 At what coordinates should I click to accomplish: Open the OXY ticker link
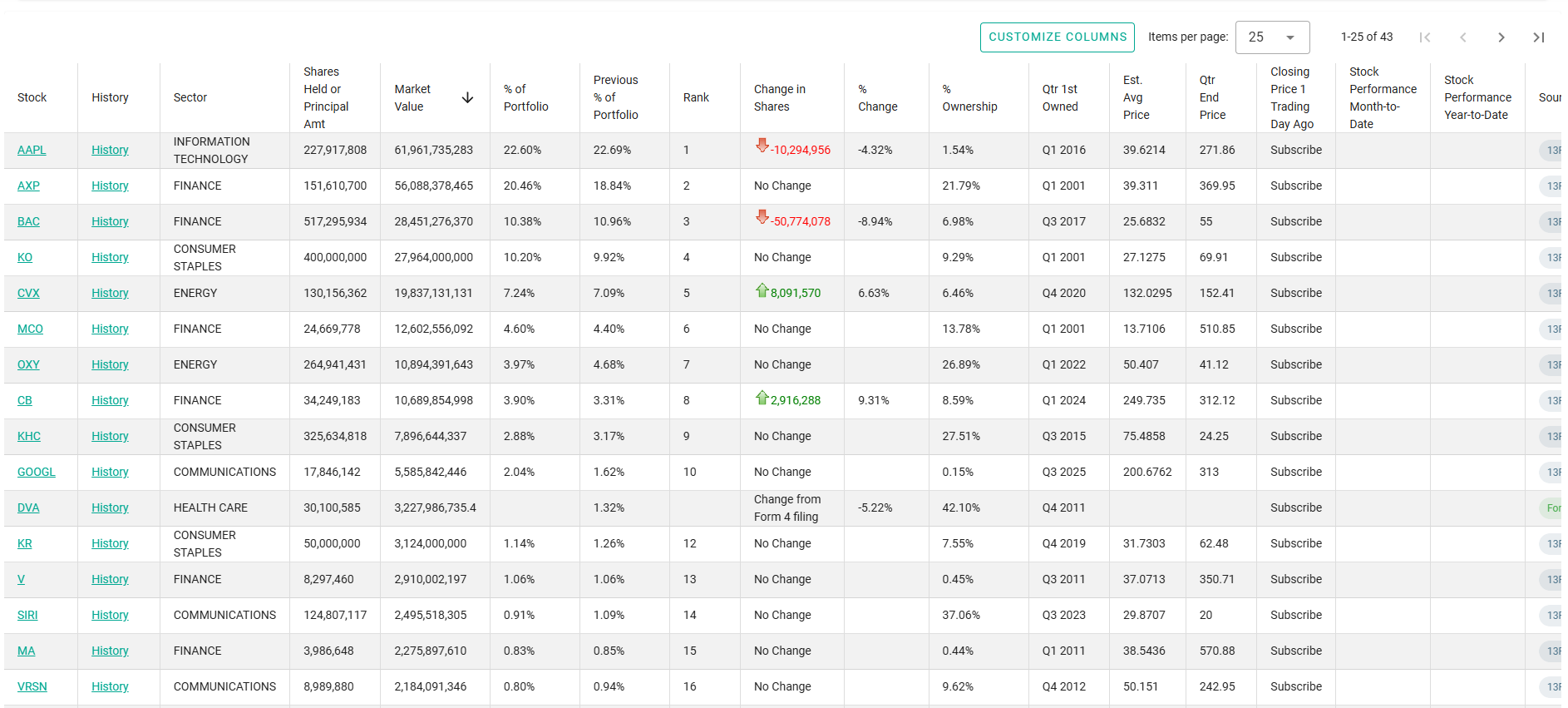click(x=28, y=364)
